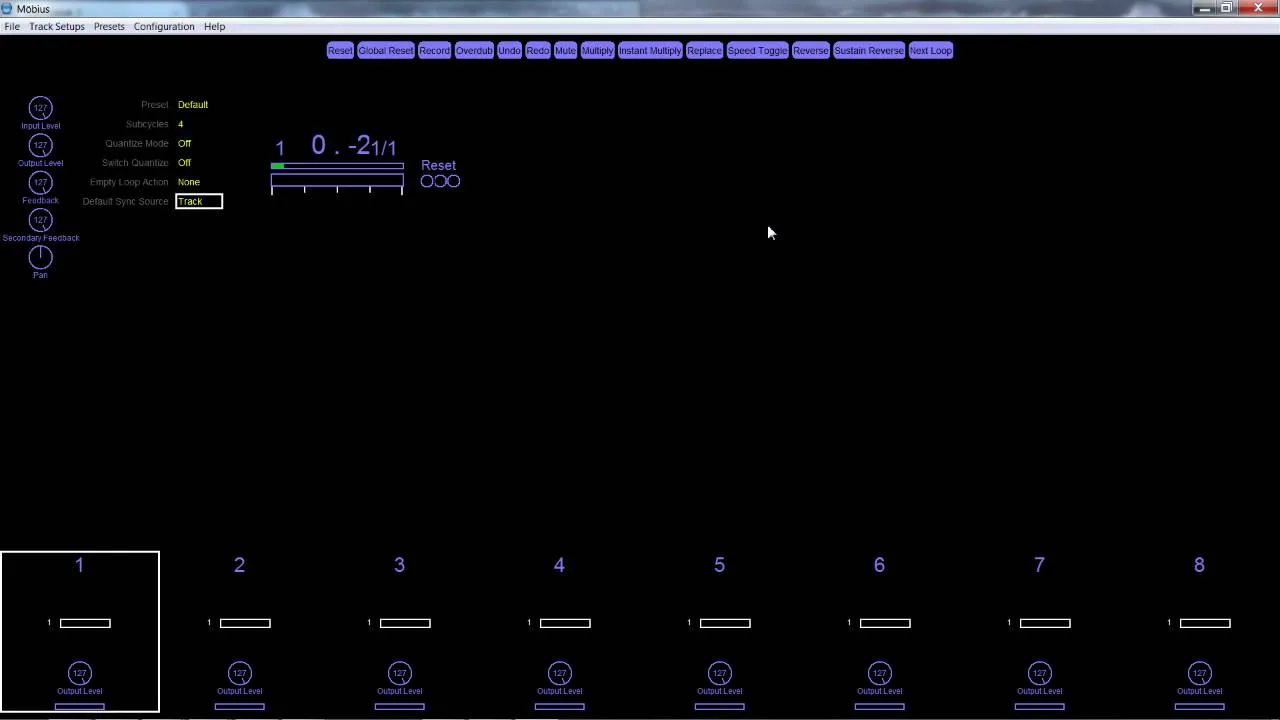This screenshot has height=720, width=1280.
Task: Toggle Reverse playback button
Action: [810, 50]
